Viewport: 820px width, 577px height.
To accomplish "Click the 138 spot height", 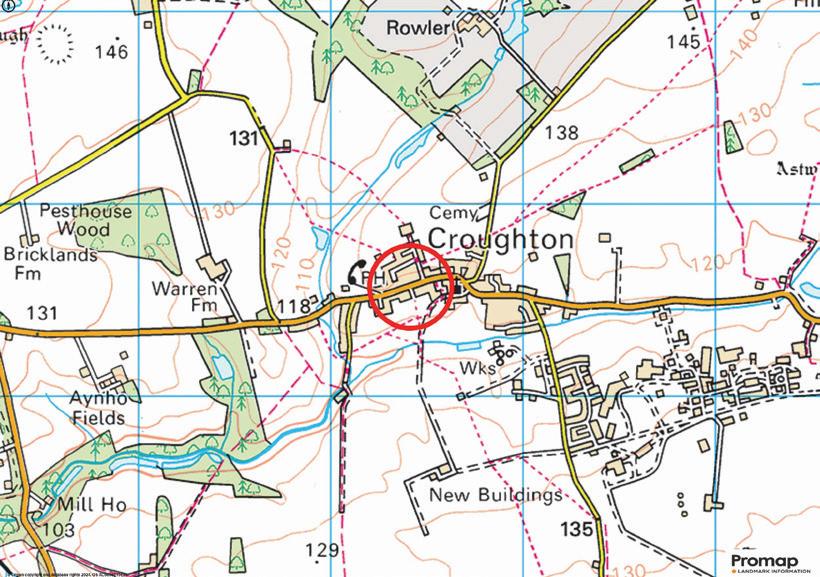I will point(562,133).
